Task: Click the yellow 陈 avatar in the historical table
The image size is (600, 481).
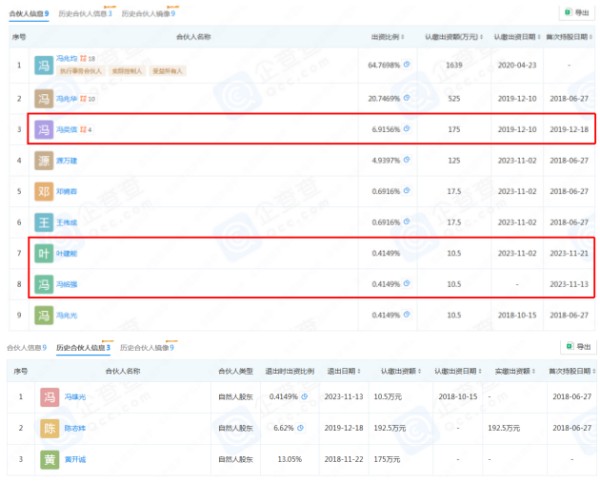Action: [50, 428]
